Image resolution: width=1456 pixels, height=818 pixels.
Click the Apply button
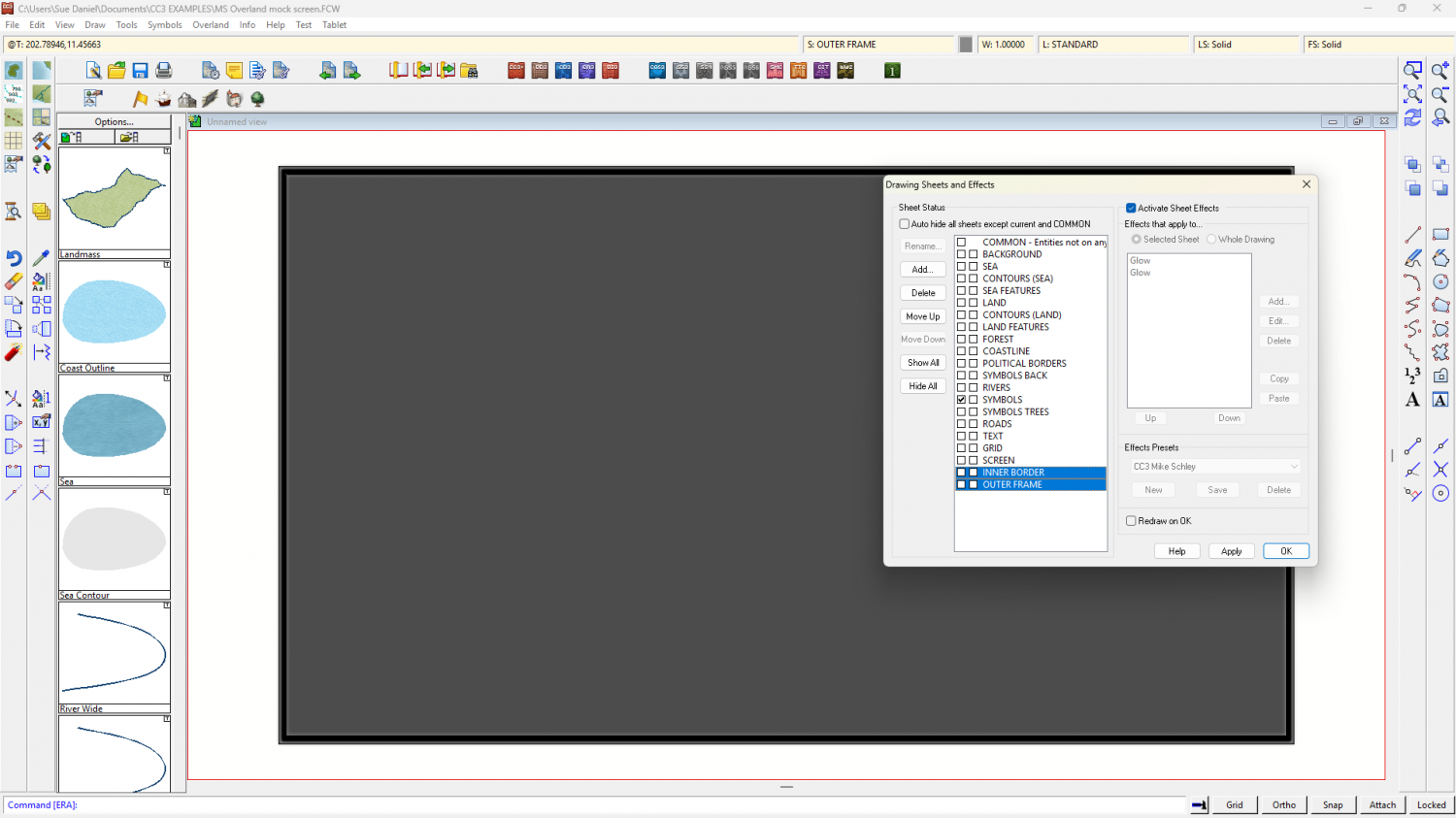[1231, 551]
